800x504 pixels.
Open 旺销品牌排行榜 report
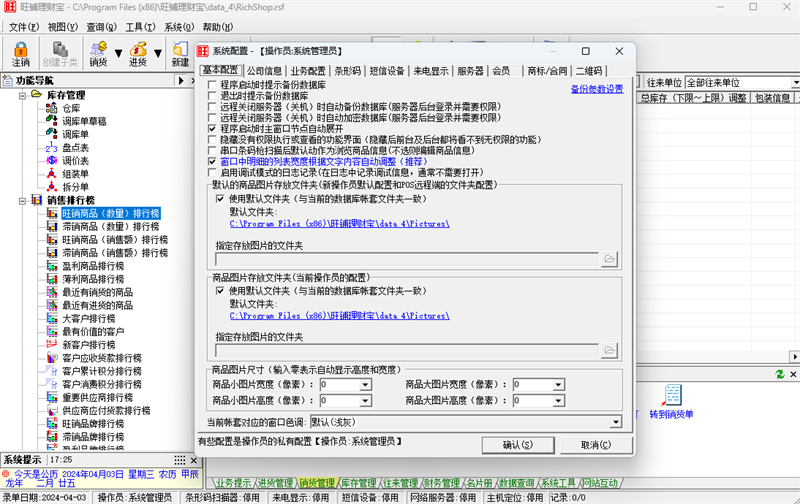point(93,424)
